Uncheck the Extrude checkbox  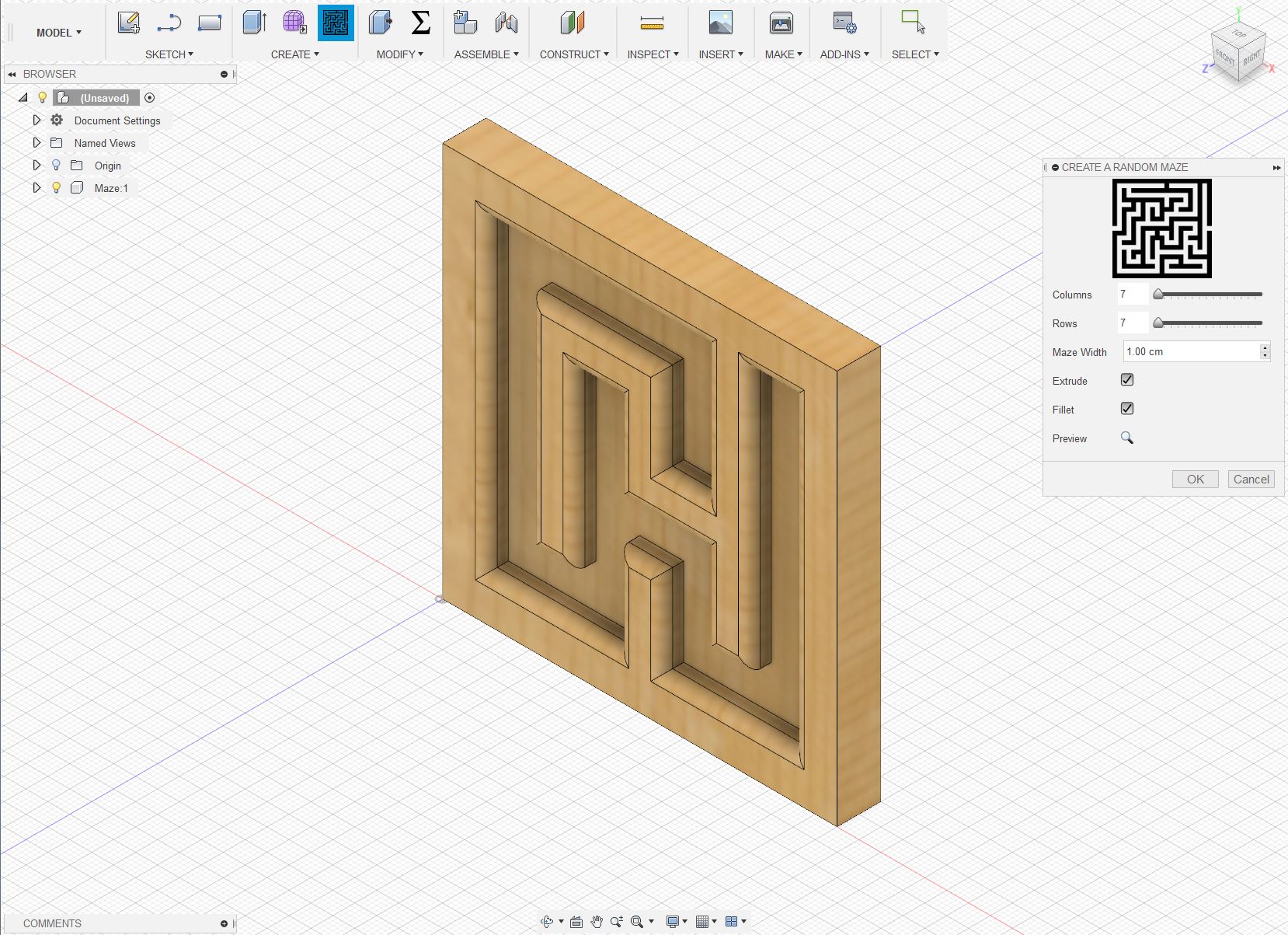click(1127, 380)
